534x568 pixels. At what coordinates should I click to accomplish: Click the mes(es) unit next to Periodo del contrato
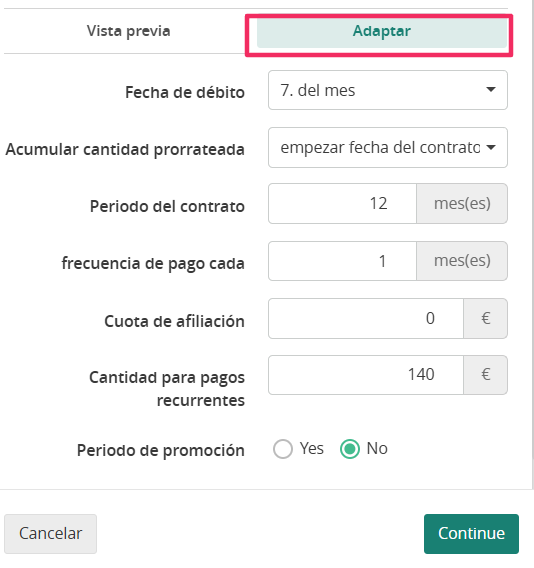pyautogui.click(x=462, y=204)
